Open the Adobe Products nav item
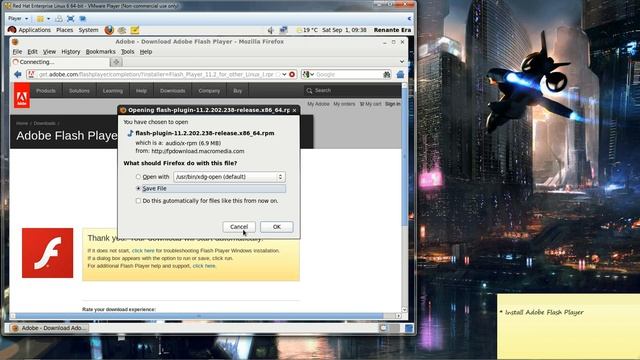 pyautogui.click(x=46, y=91)
